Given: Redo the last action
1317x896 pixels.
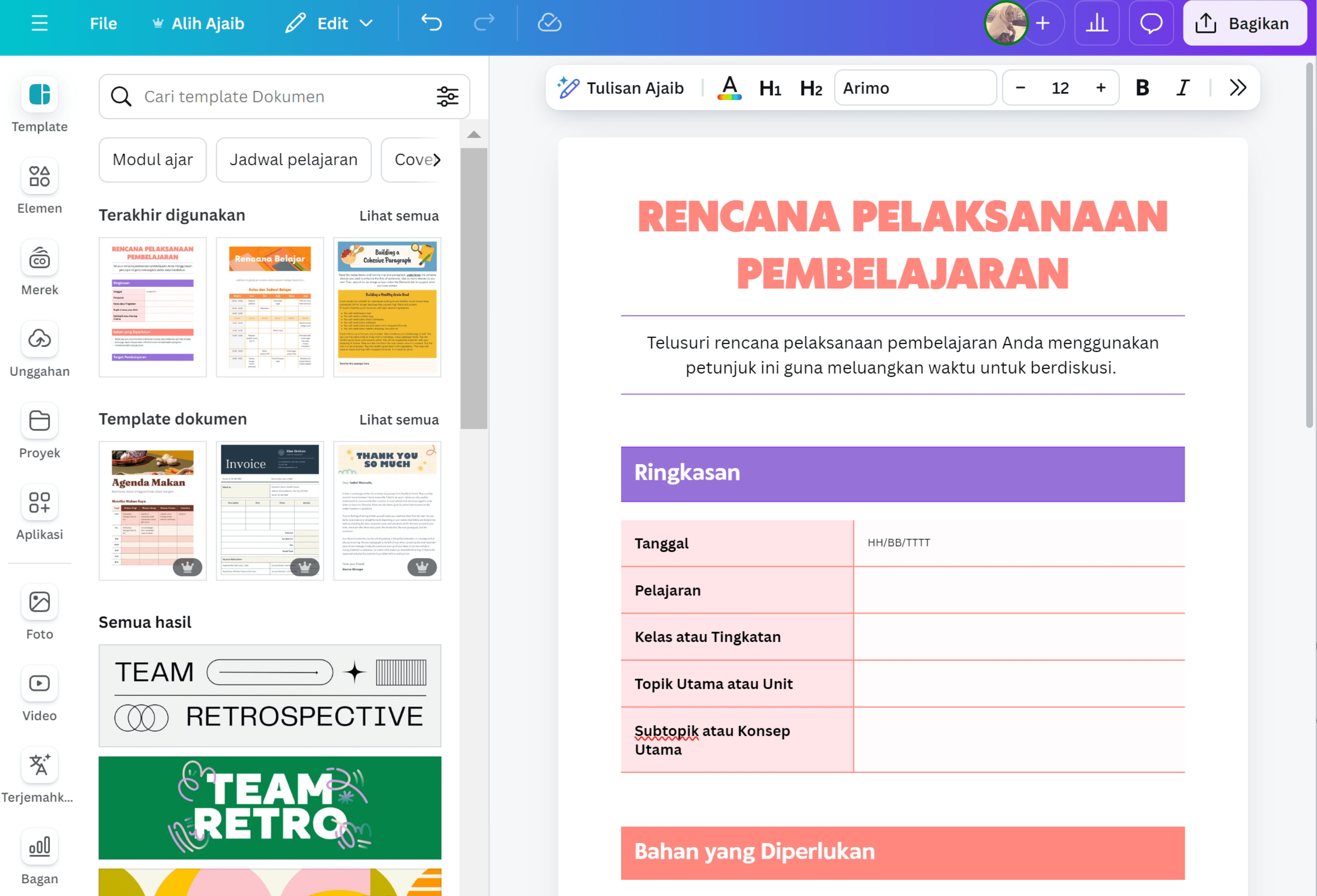Looking at the screenshot, I should click(x=484, y=23).
